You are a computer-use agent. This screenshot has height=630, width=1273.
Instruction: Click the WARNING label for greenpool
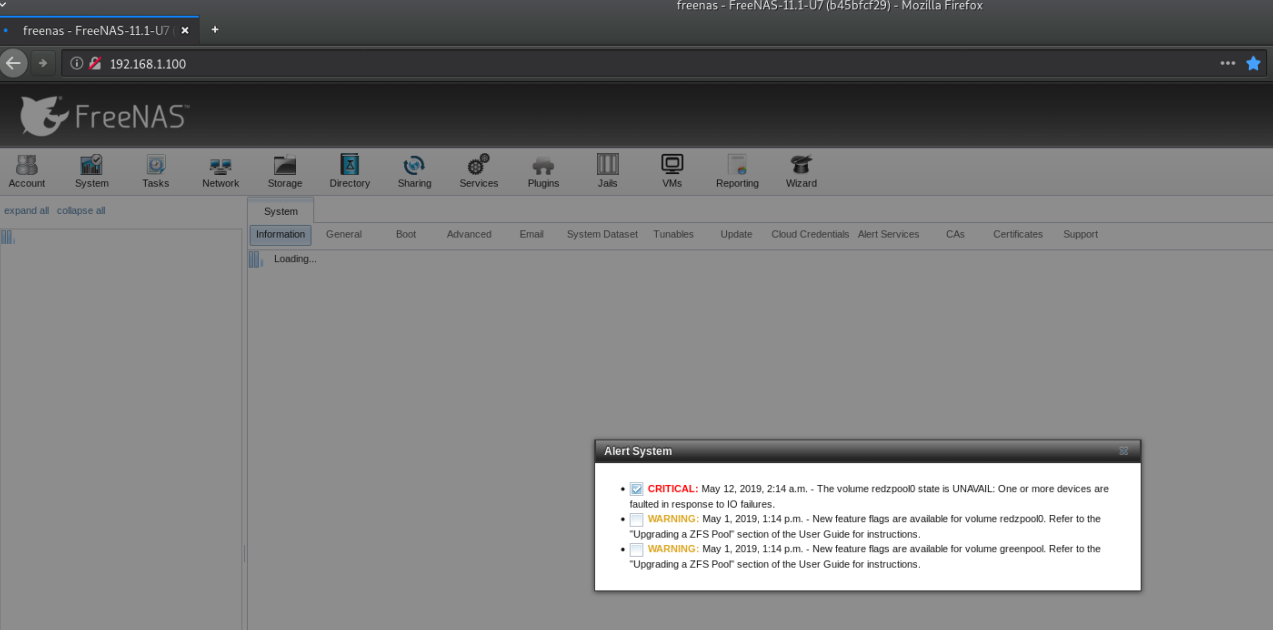tap(673, 549)
